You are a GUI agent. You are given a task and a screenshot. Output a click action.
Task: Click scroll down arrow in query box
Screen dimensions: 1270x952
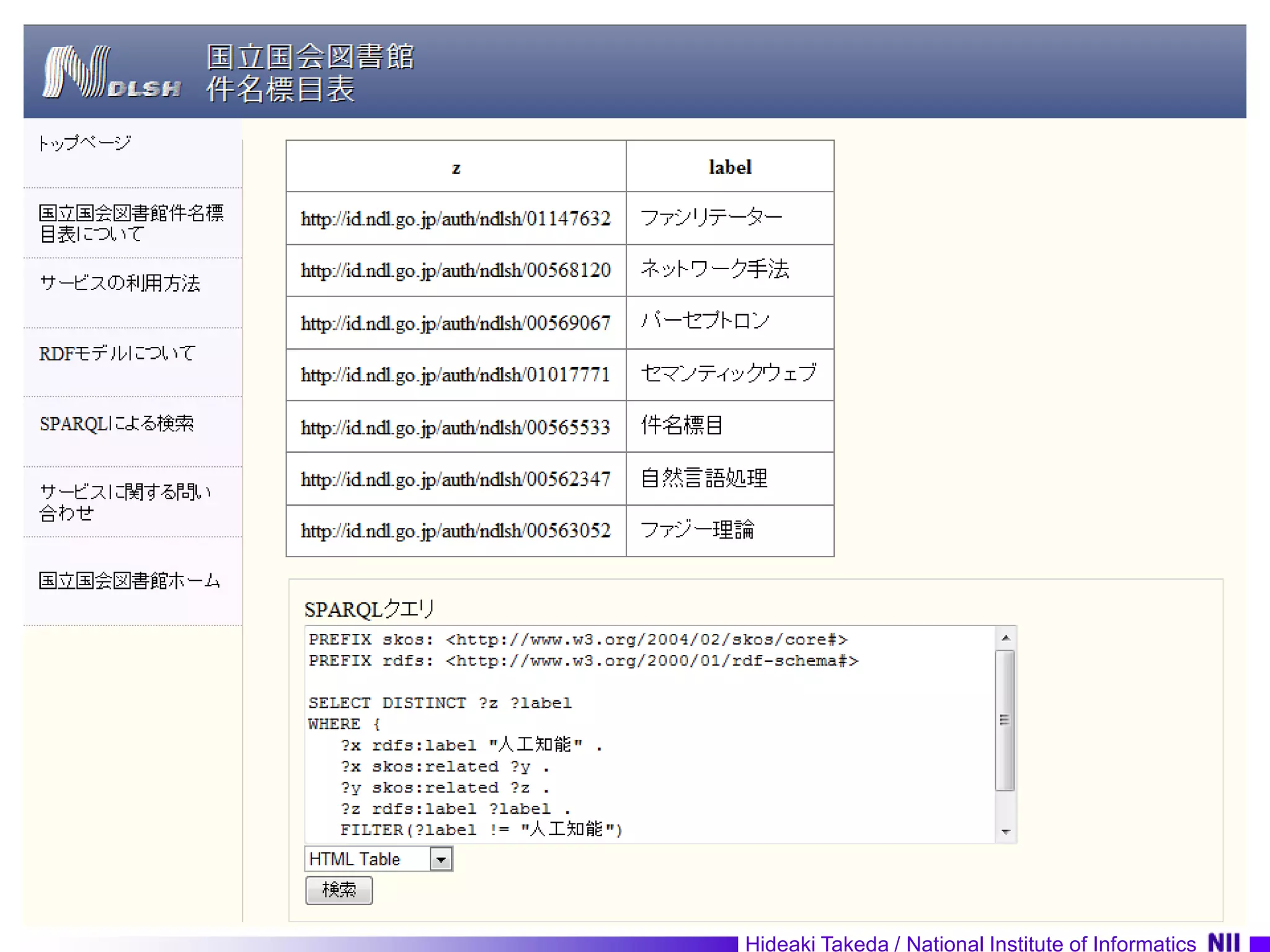[x=1005, y=832]
